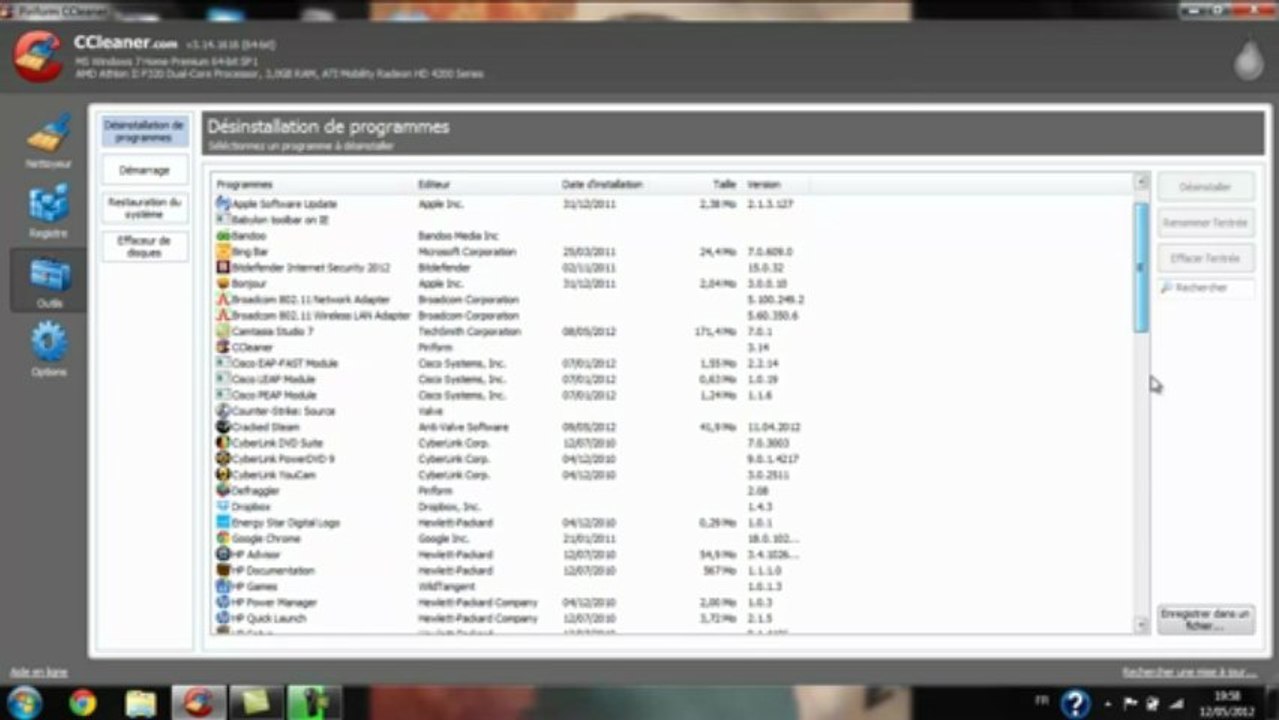
Task: Select Broadcom 802.11 Wireless LAN Adapter row
Action: (673, 315)
